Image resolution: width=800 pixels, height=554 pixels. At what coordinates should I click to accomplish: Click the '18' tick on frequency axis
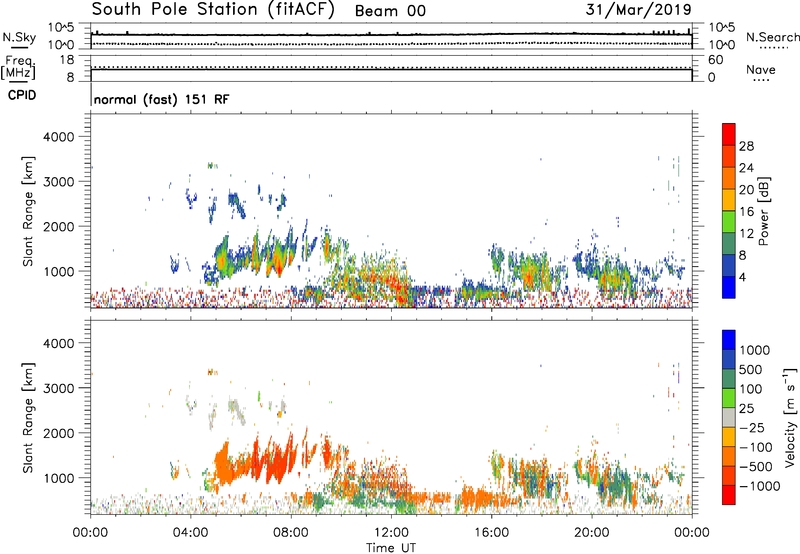click(67, 60)
